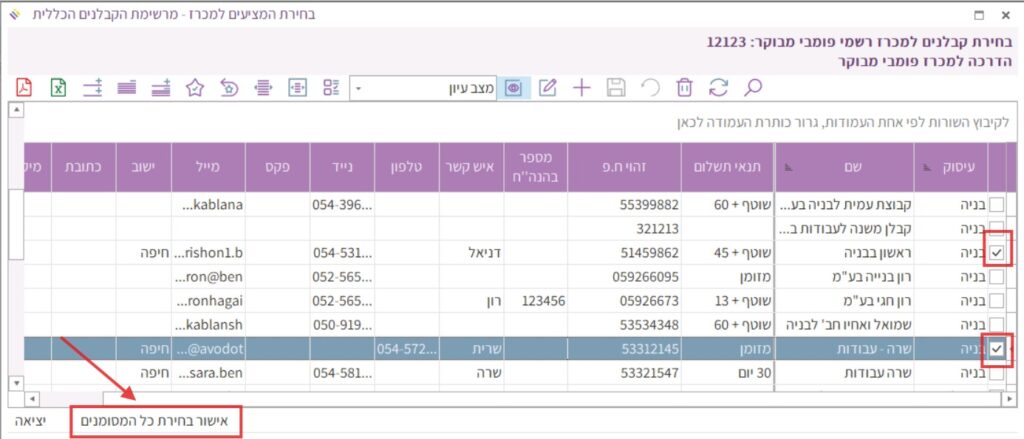Delete record using trash icon
The image size is (1024, 439).
pos(684,87)
